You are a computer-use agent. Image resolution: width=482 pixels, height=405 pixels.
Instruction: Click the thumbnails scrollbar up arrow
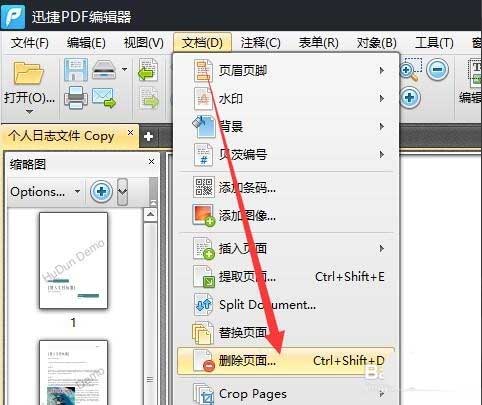150,214
